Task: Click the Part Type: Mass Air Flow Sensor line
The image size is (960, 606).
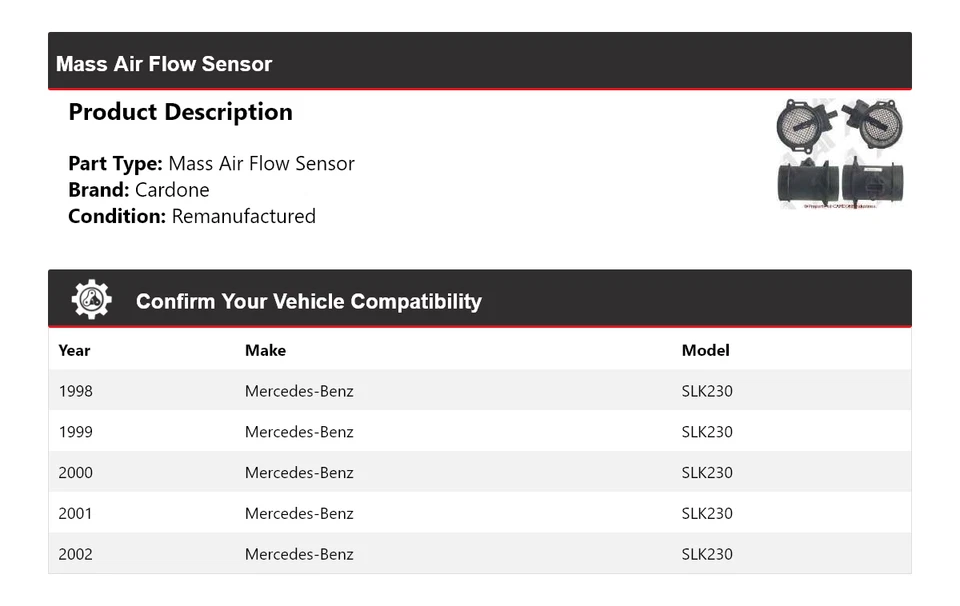Action: [x=211, y=163]
